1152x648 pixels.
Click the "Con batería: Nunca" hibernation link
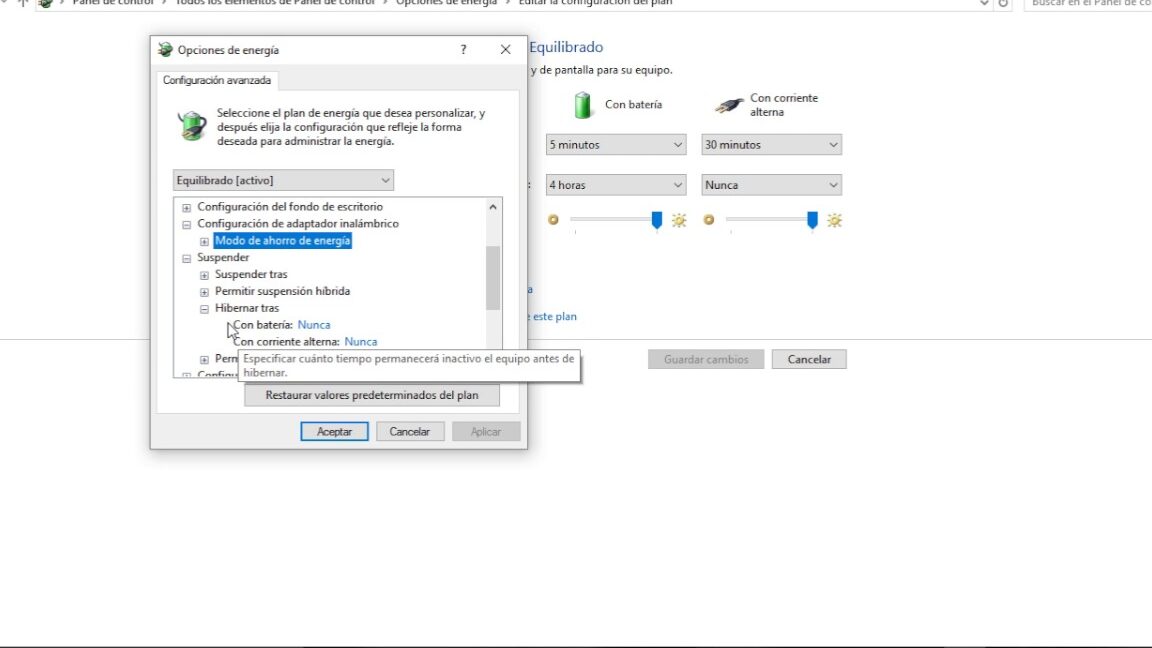click(x=313, y=324)
